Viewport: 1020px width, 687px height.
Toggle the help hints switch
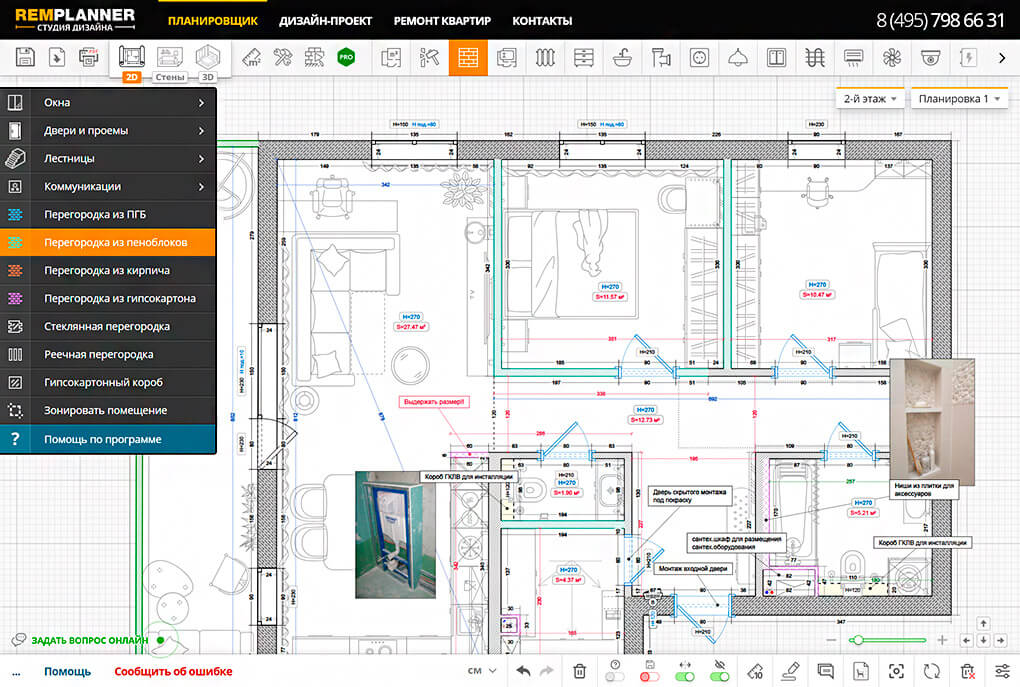point(615,677)
